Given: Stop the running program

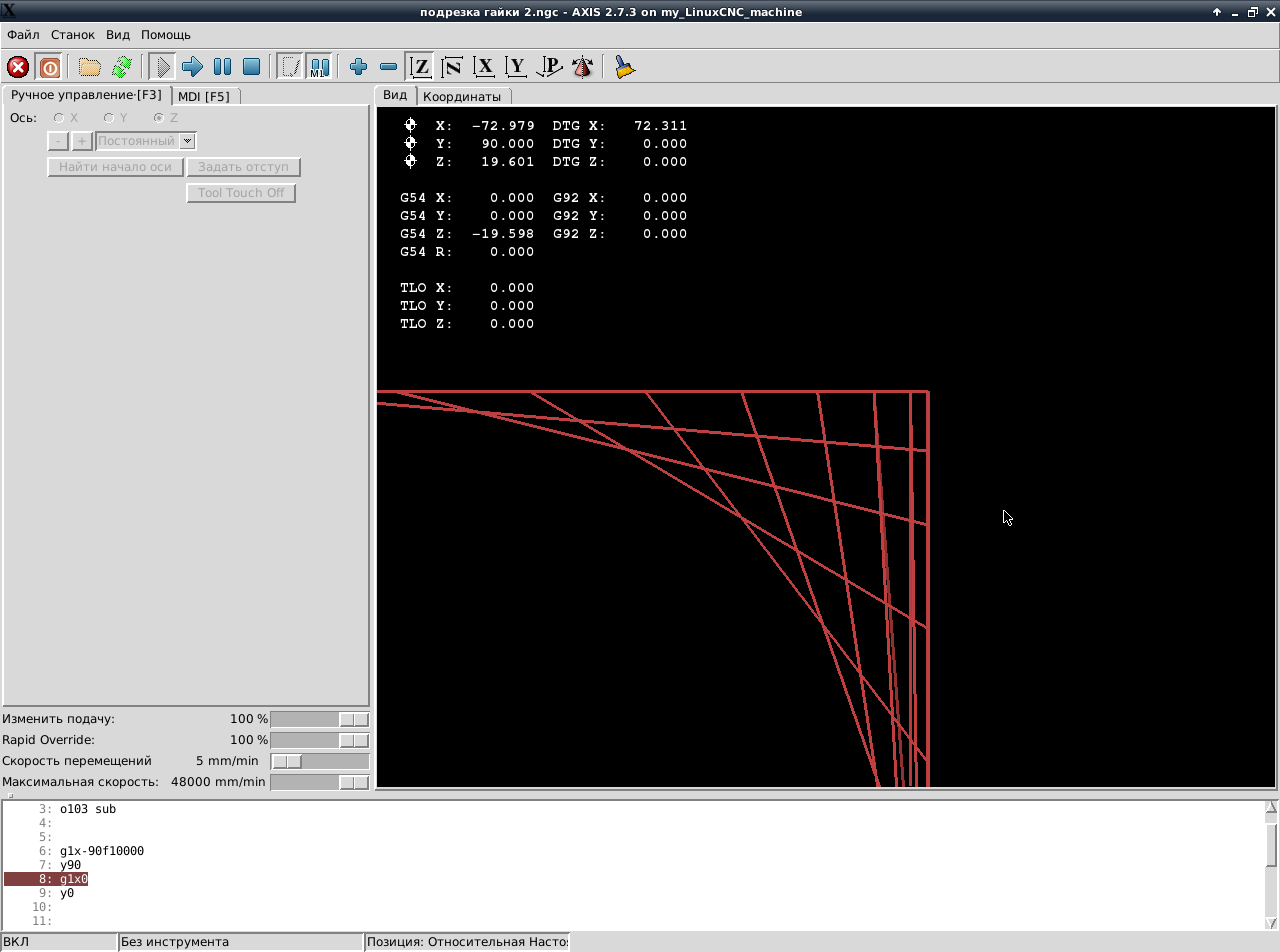Looking at the screenshot, I should coord(252,67).
